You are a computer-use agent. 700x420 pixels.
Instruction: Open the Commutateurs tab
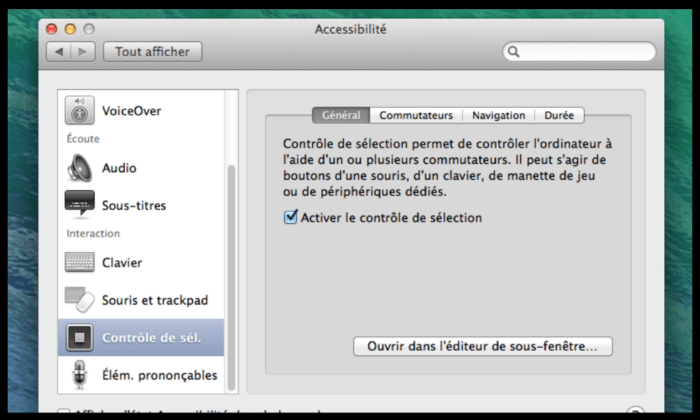pos(416,115)
